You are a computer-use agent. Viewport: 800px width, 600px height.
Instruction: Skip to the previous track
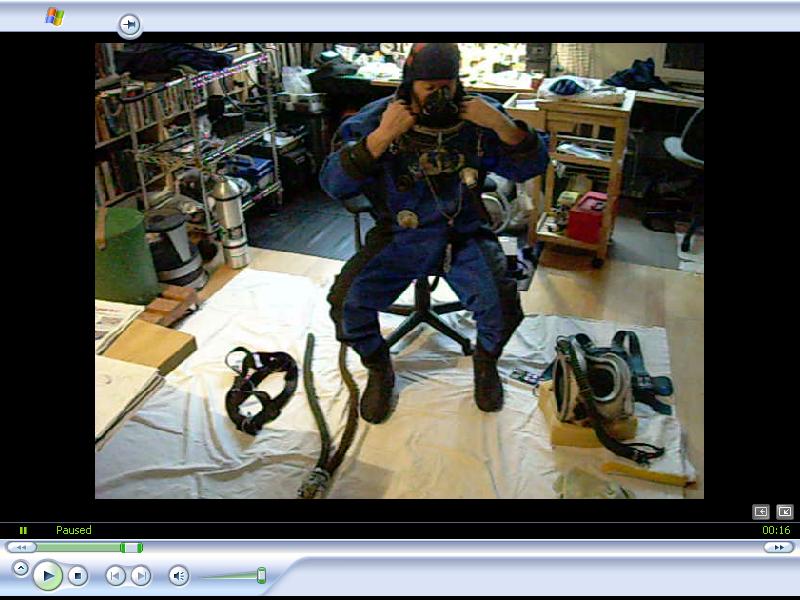(115, 576)
